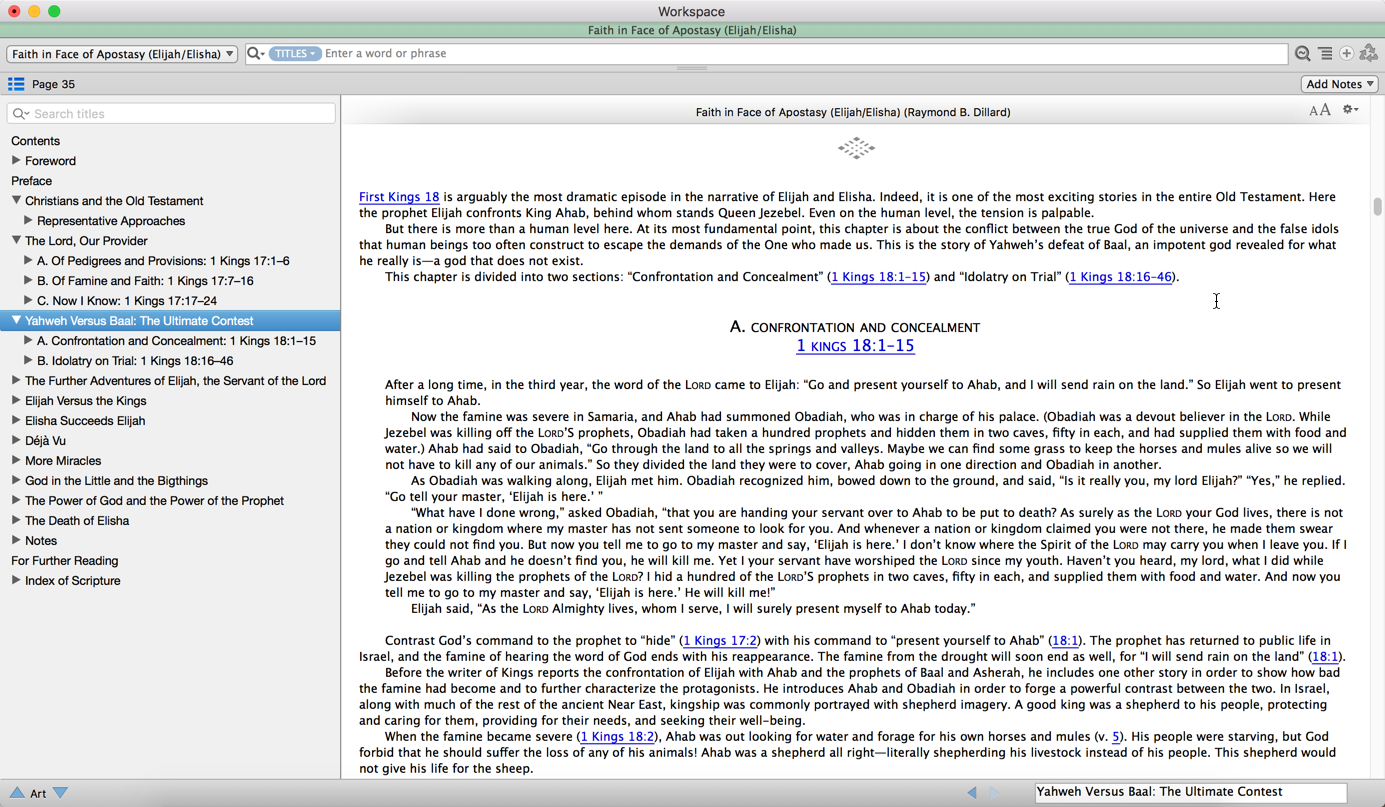Open the search results list icon

pos(1325,54)
